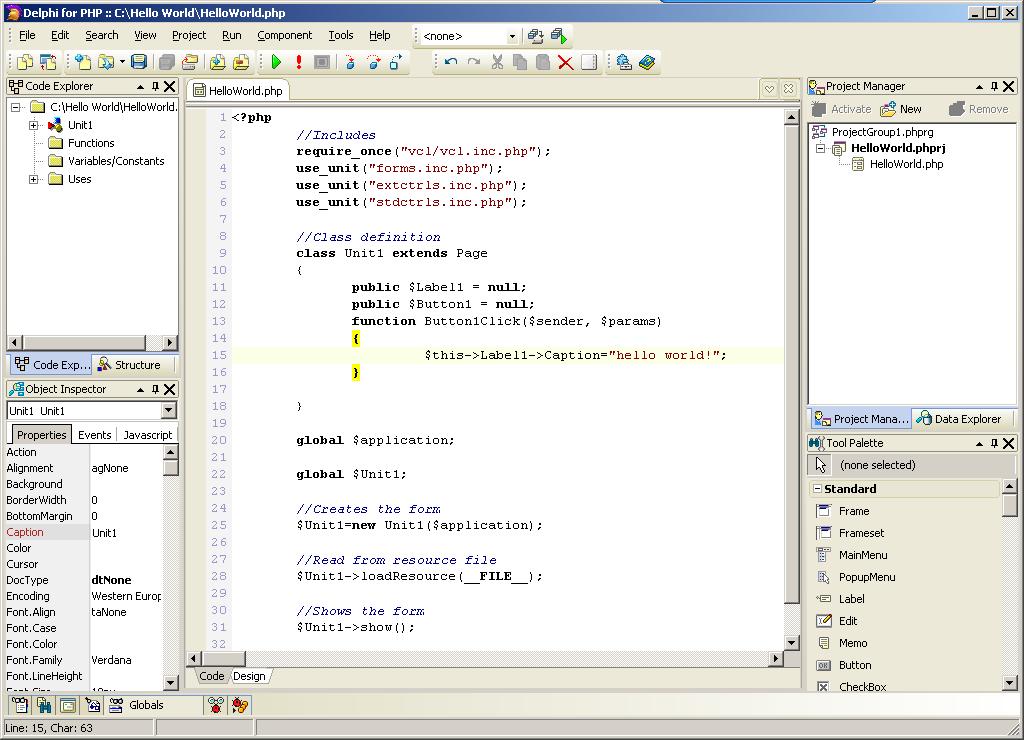Click the run-project icon beside the <none> dropdown

[559, 36]
